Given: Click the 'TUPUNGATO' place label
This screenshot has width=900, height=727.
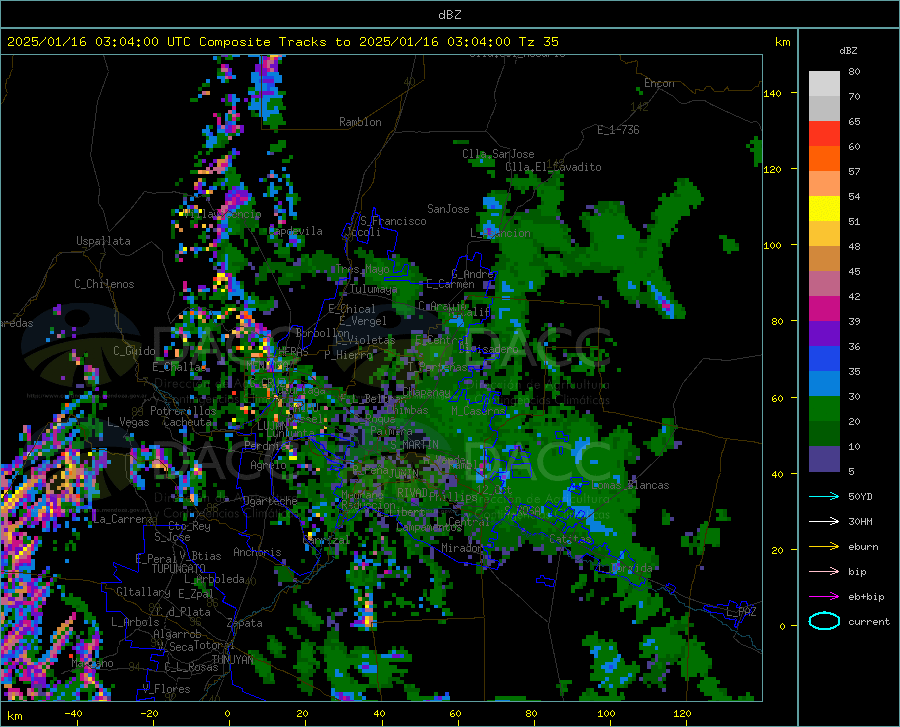Looking at the screenshot, I should click(x=179, y=569).
